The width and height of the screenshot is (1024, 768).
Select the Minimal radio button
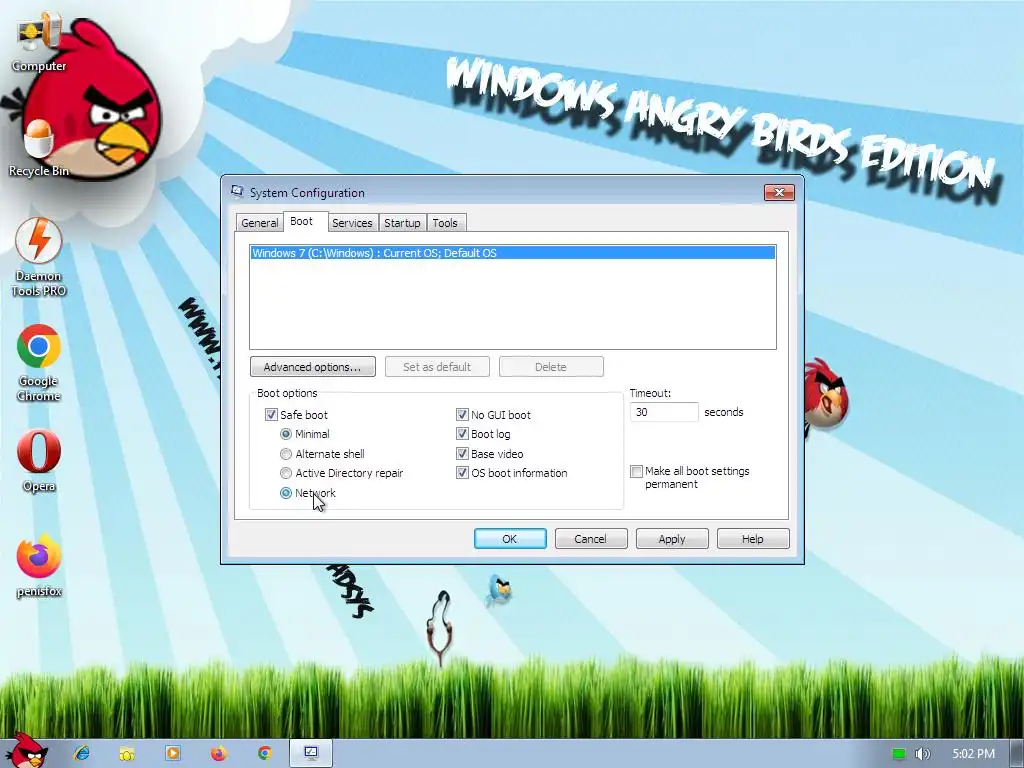tap(286, 434)
